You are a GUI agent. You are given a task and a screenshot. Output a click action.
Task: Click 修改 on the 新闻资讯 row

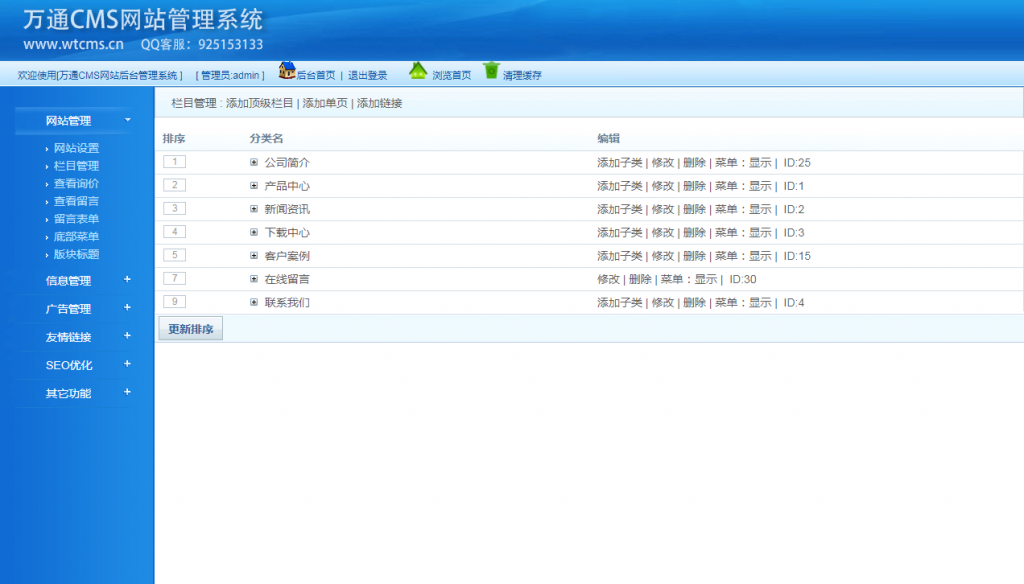point(662,208)
